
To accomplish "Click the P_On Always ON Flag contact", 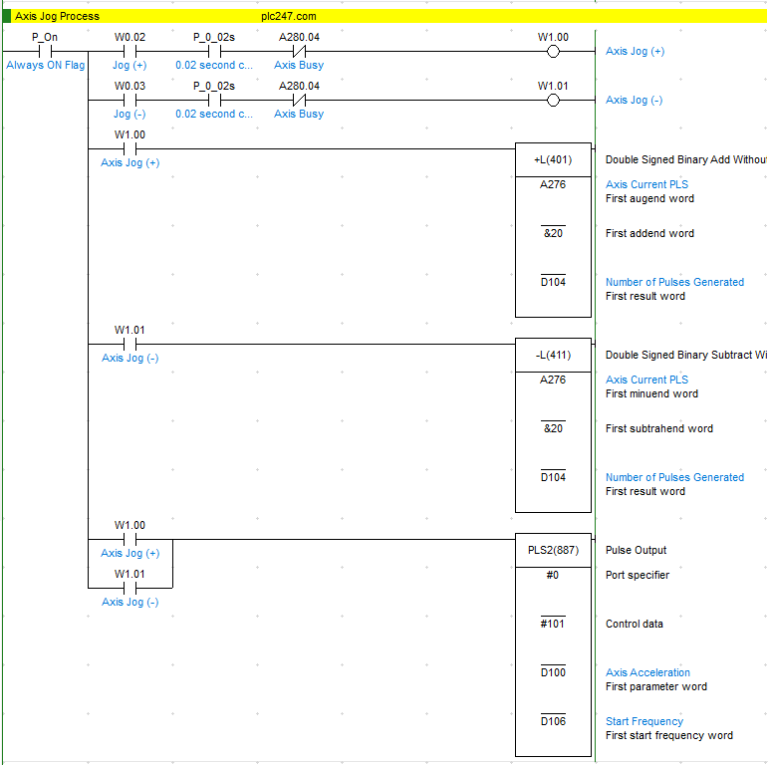I will pos(45,52).
